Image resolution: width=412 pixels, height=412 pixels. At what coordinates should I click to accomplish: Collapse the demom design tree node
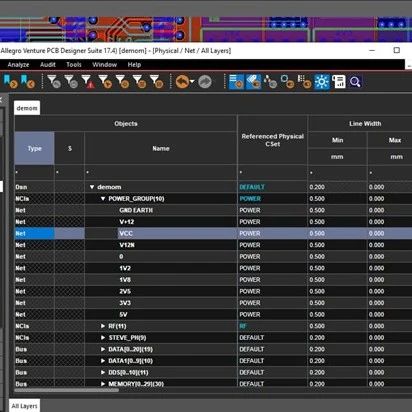click(92, 187)
